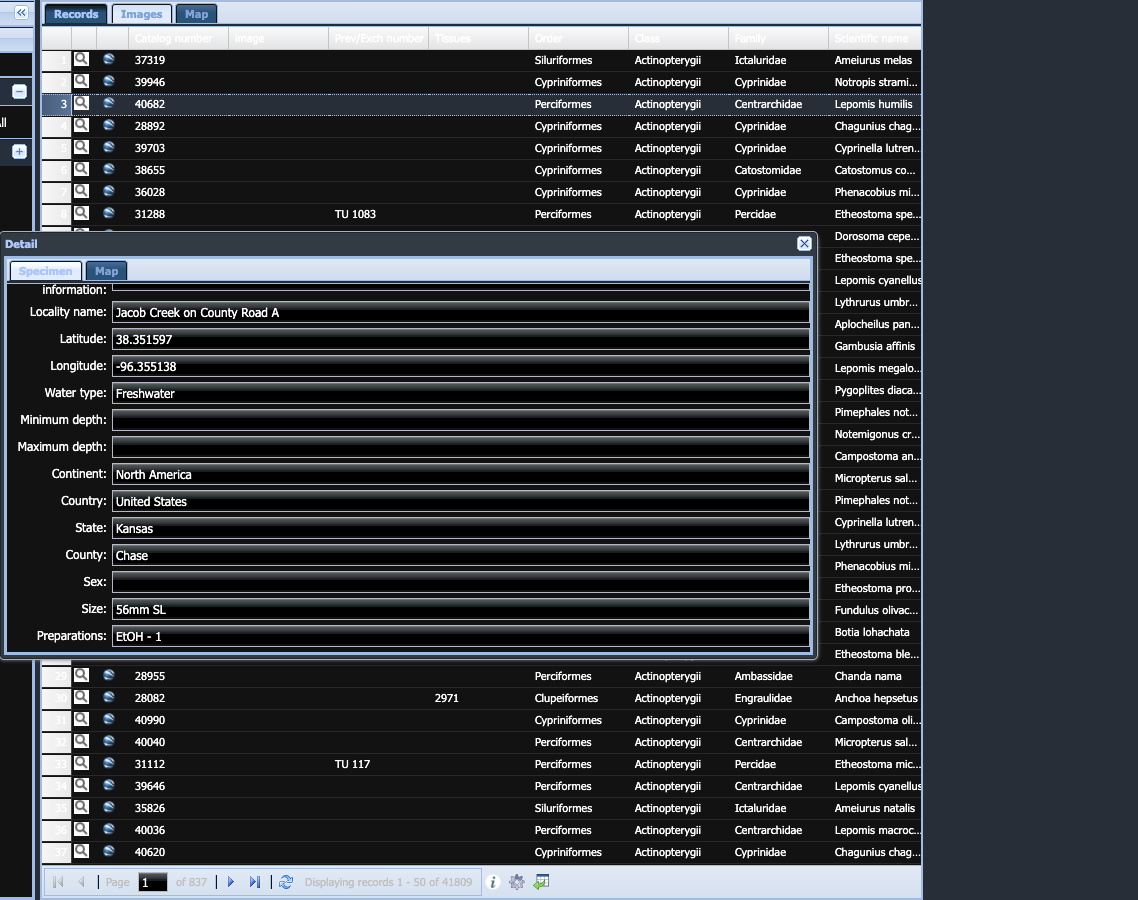Viewport: 1138px width, 900px height.
Task: Open the Images tab
Action: coord(142,14)
